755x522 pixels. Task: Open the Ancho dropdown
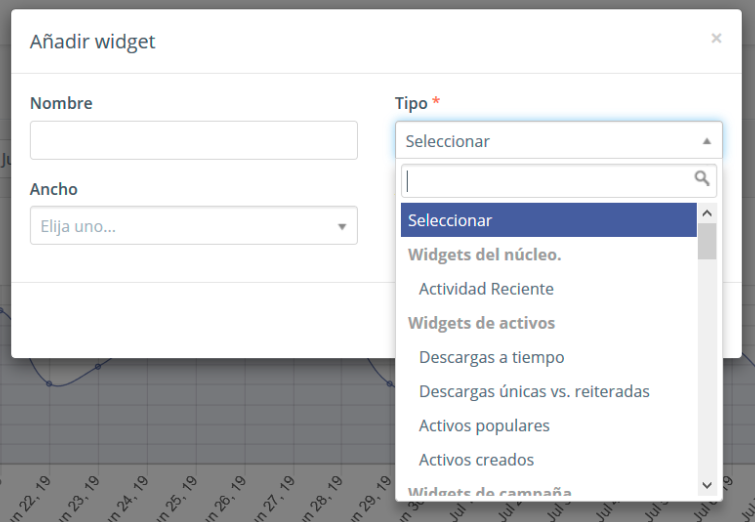[x=193, y=226]
